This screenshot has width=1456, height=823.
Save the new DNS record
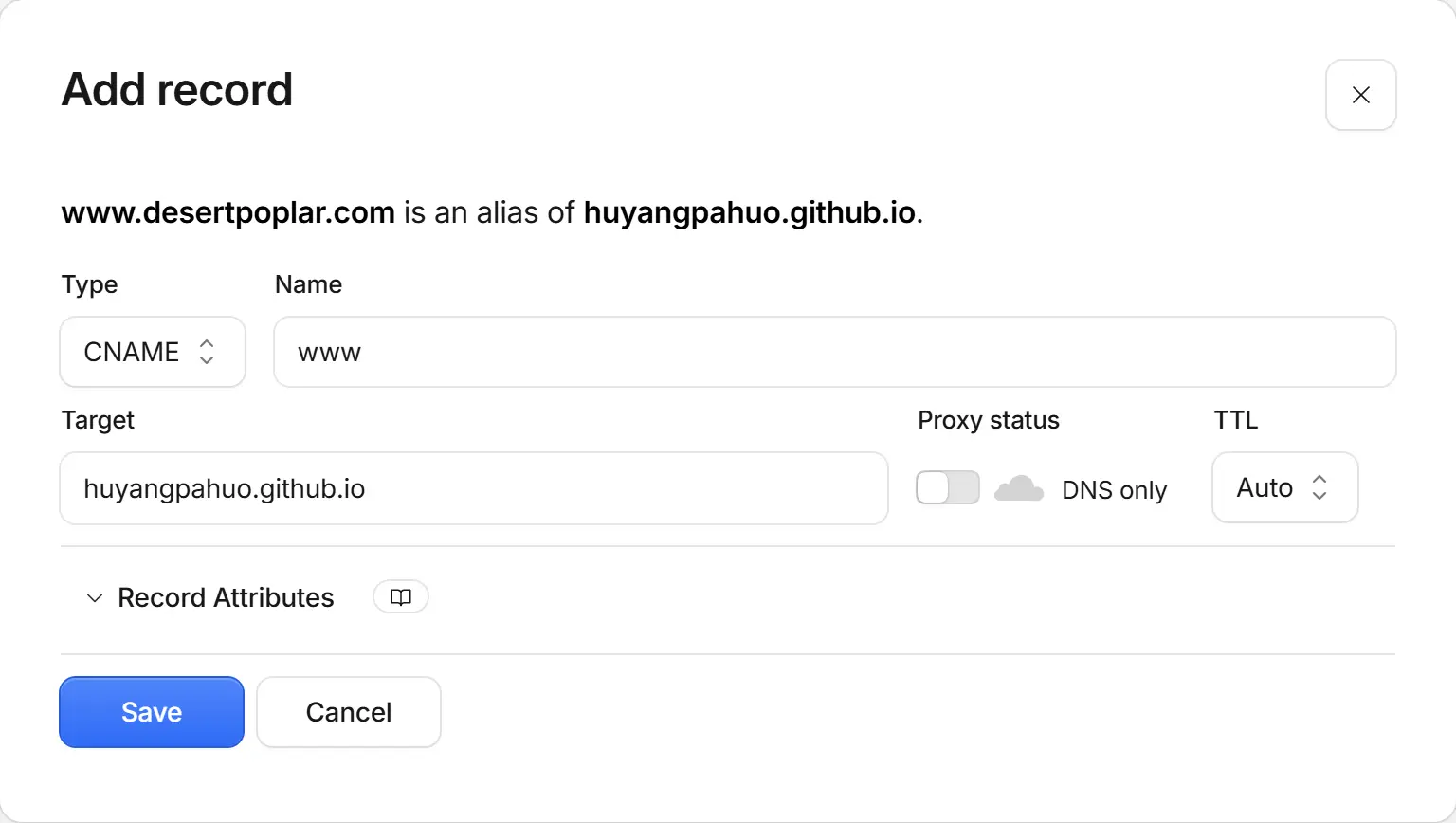152,712
